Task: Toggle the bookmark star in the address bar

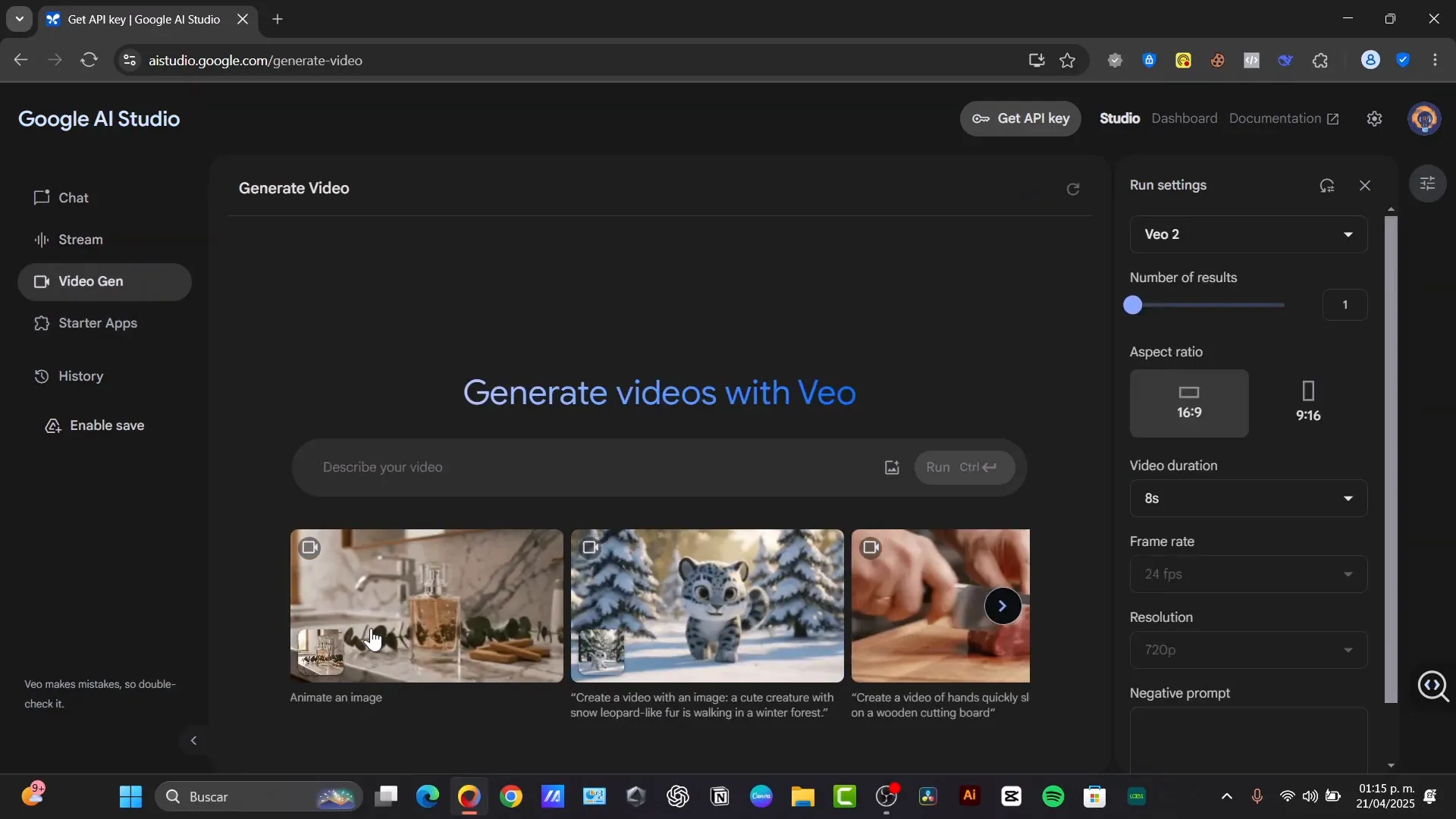Action: click(x=1068, y=60)
